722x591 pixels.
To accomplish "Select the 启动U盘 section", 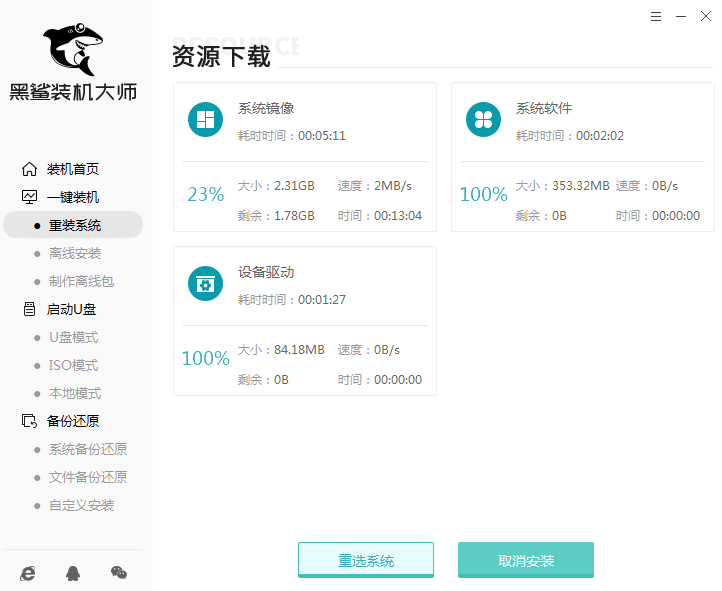I will 71,309.
